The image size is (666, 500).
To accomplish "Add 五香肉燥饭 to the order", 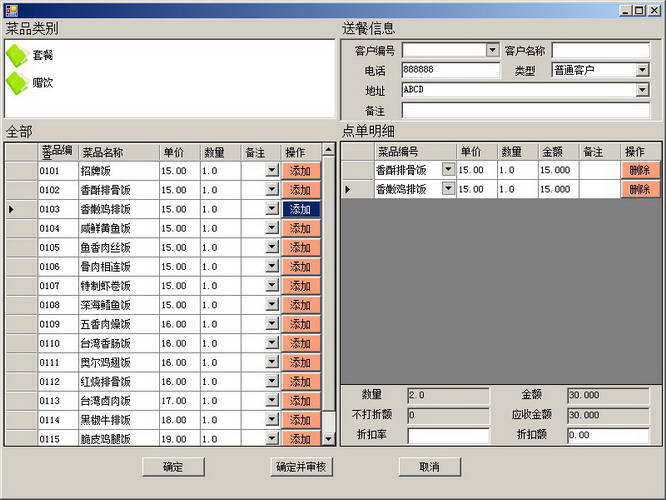I will pyautogui.click(x=301, y=324).
